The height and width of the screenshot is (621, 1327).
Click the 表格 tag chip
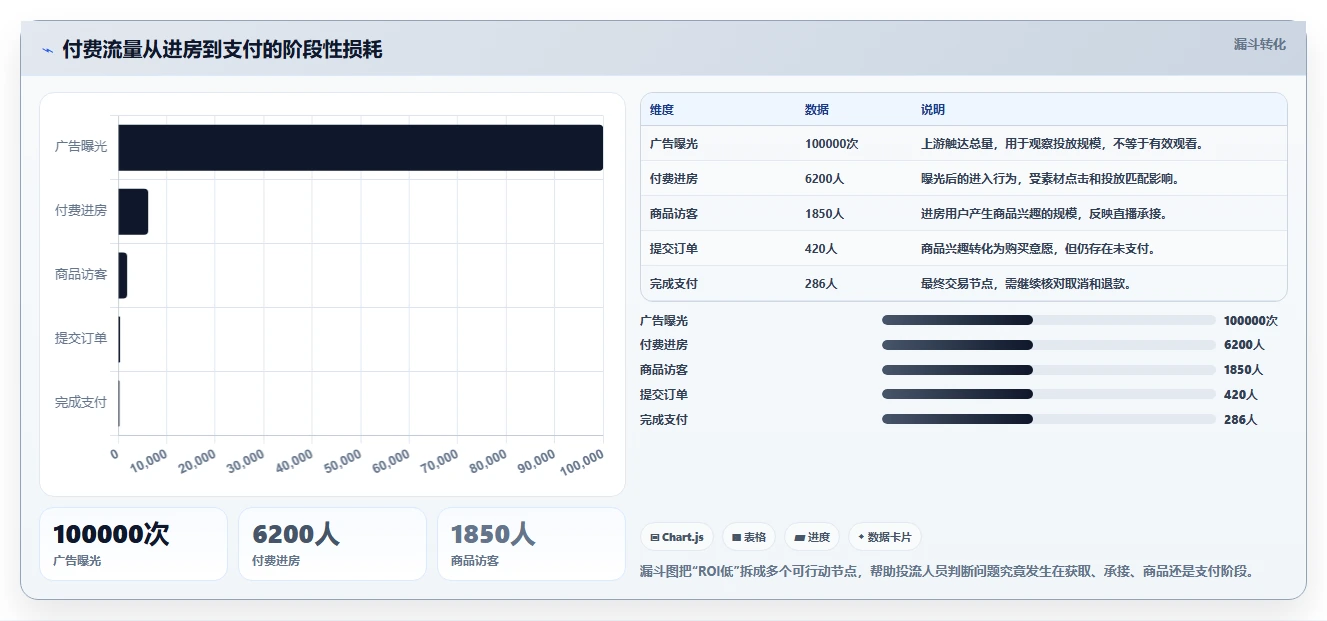pos(749,537)
